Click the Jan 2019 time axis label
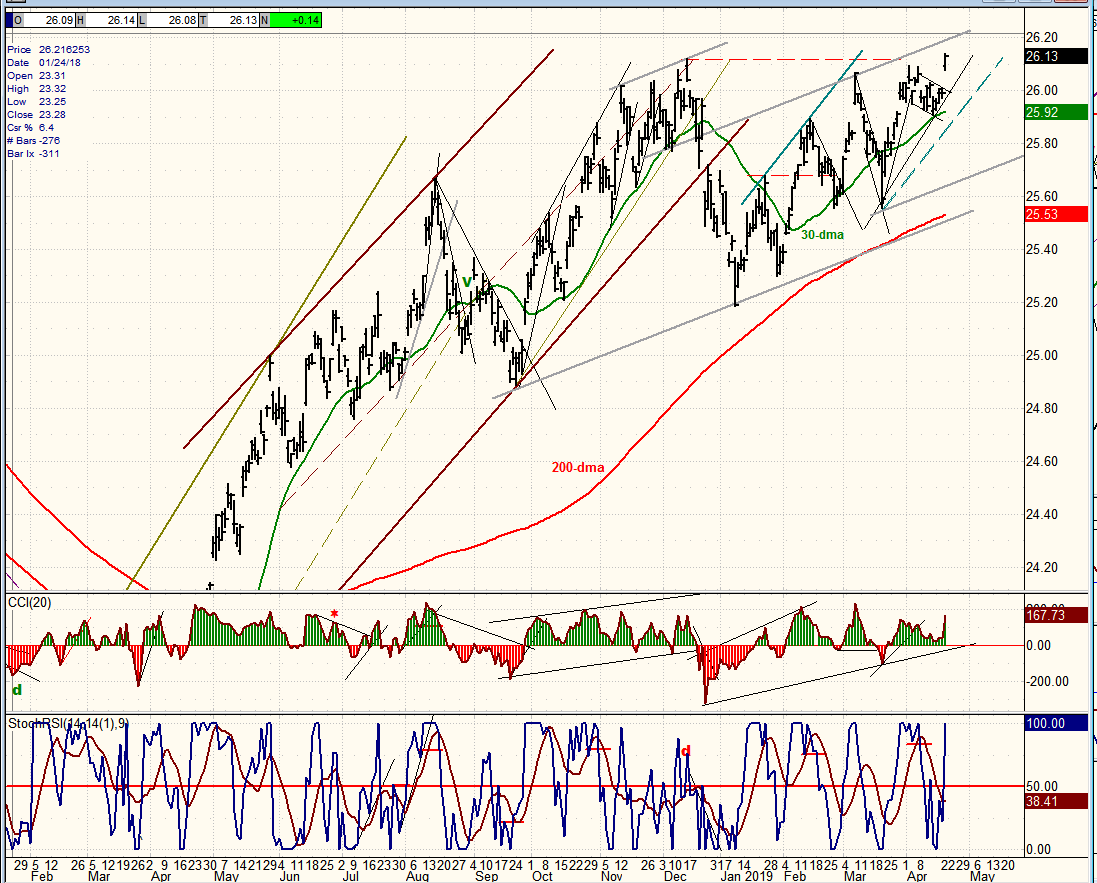1097x883 pixels. (x=746, y=877)
